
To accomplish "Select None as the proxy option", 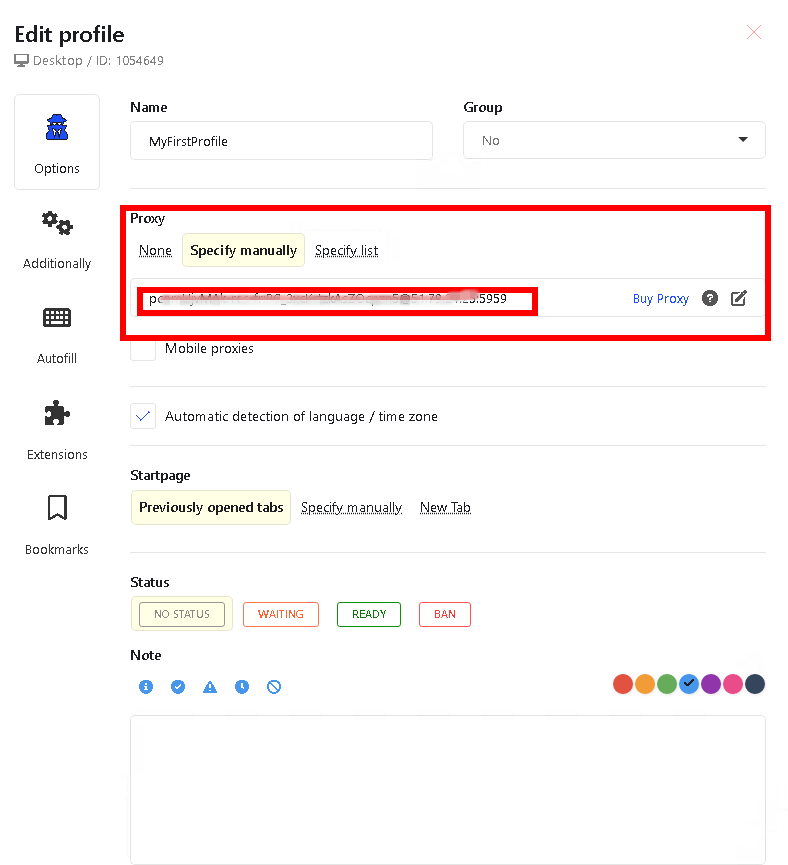I will (x=155, y=250).
